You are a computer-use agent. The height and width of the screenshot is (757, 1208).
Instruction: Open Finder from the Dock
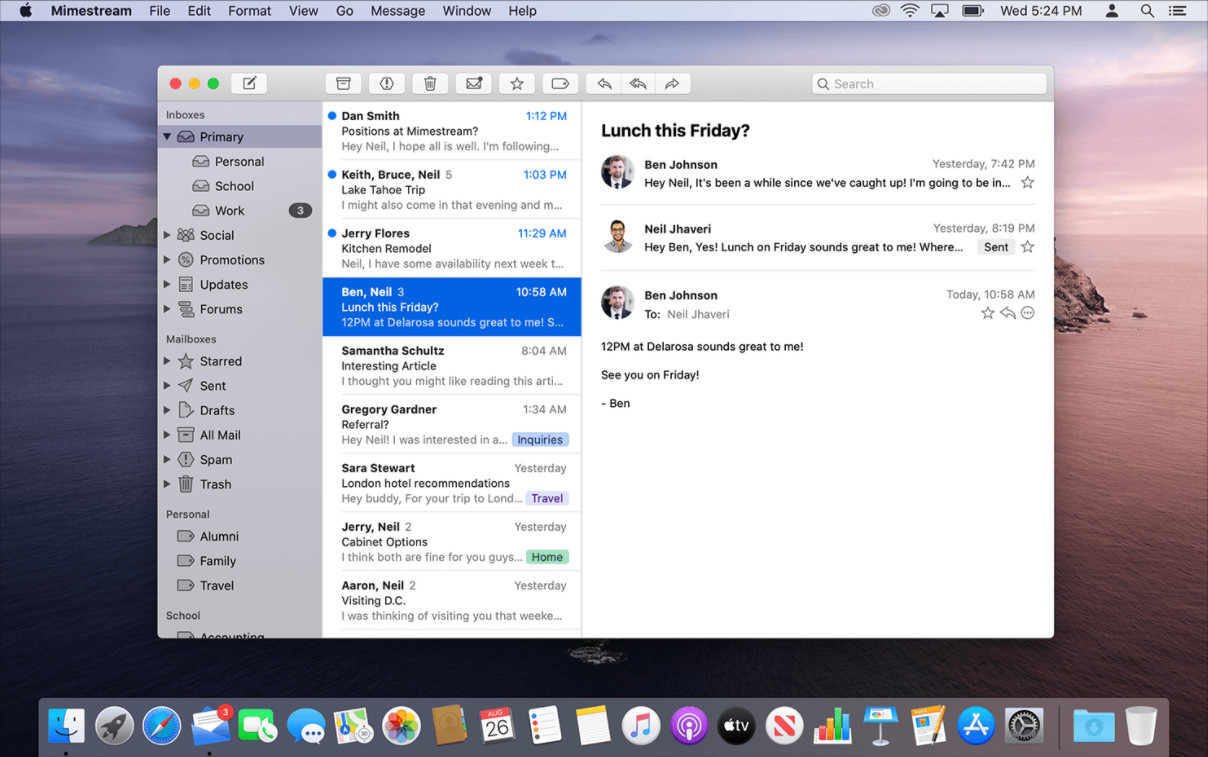pos(67,726)
